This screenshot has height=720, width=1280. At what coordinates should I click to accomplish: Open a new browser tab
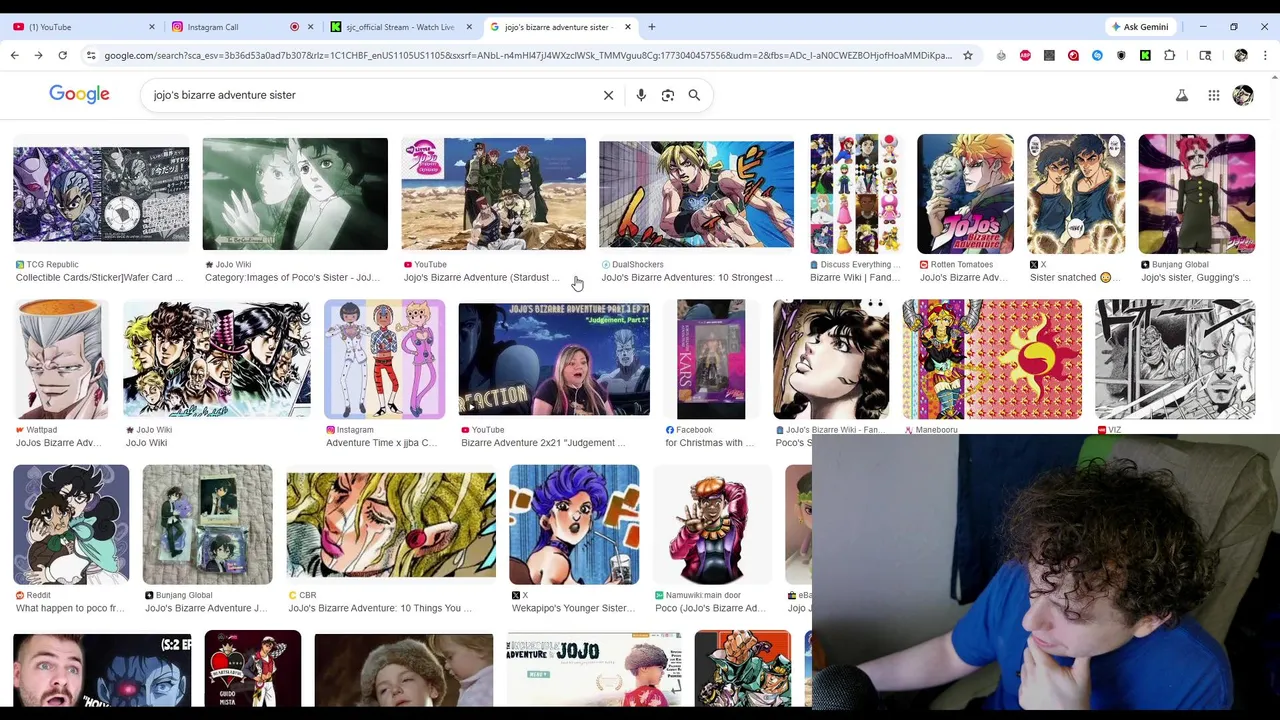(651, 27)
